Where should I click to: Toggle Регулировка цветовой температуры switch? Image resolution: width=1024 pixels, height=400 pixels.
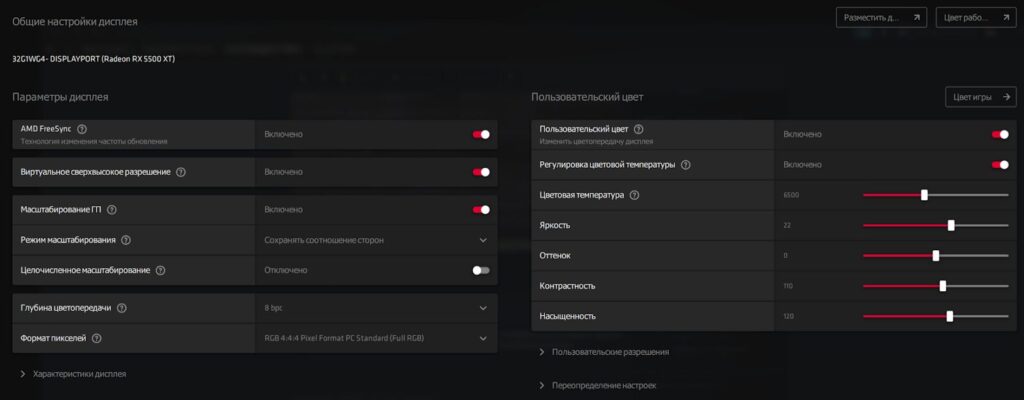(x=999, y=164)
